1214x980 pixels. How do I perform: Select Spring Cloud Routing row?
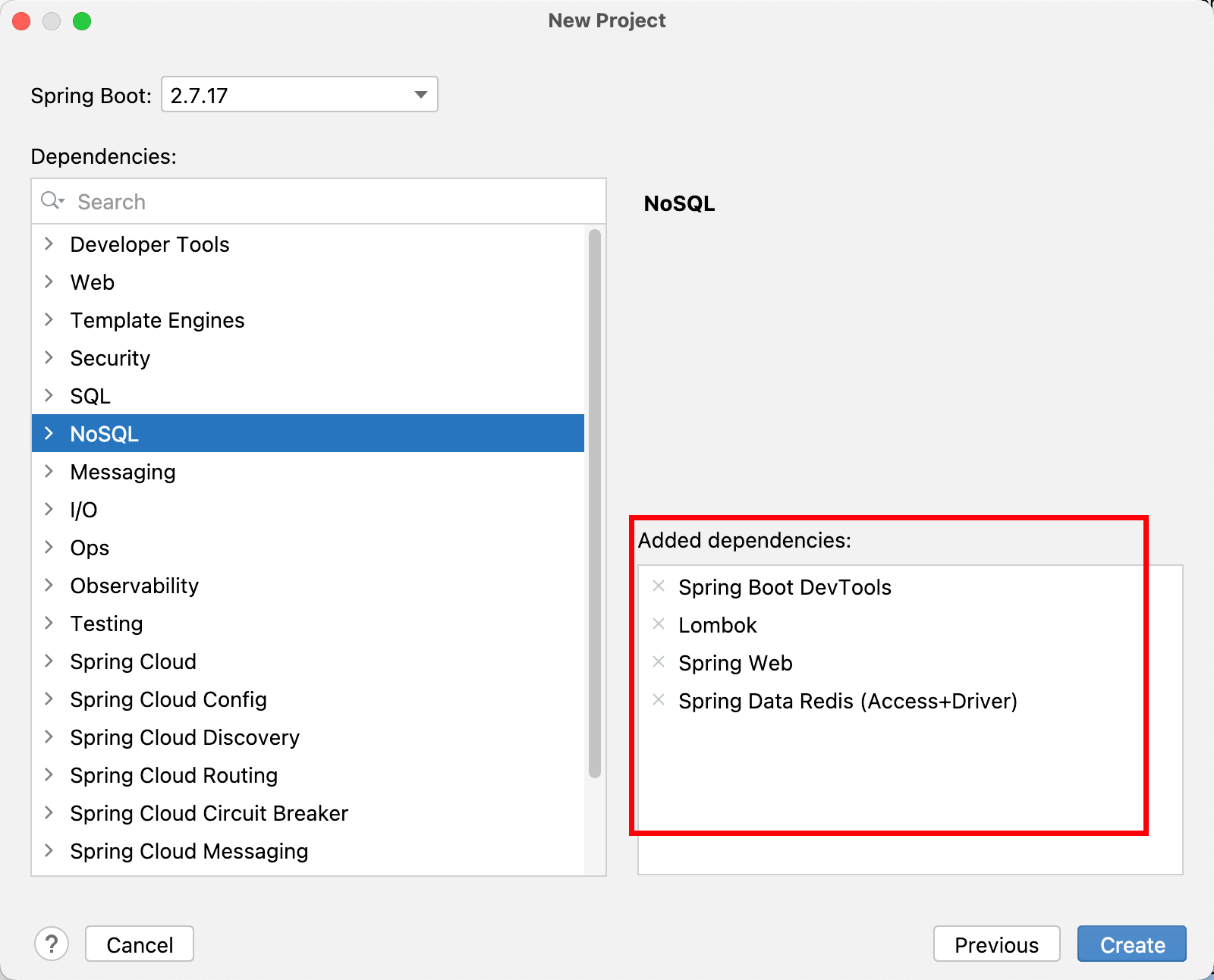click(308, 774)
